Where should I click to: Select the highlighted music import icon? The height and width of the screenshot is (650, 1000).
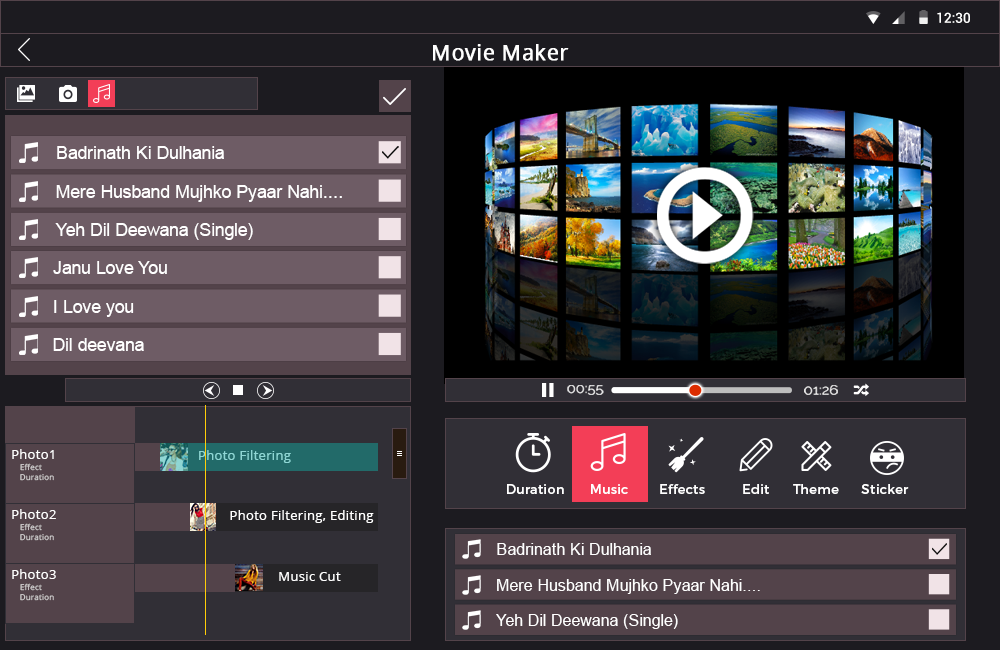point(101,93)
